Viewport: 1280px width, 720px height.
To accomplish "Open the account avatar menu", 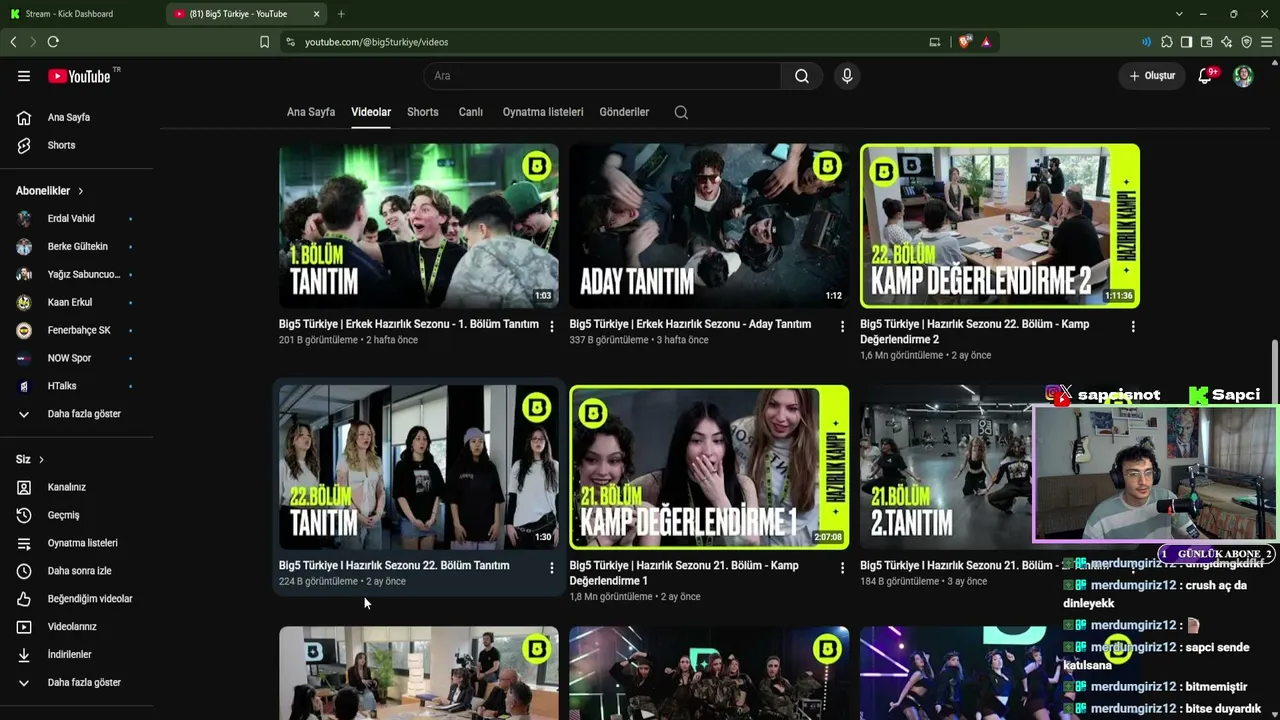I will tap(1243, 76).
